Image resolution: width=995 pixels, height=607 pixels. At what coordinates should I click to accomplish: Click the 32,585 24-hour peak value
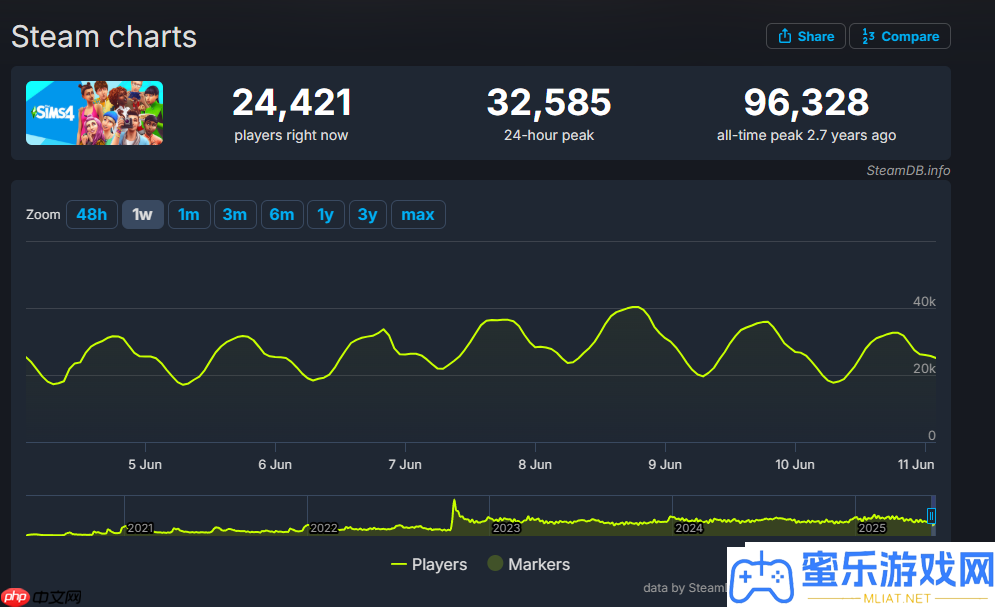pos(549,102)
